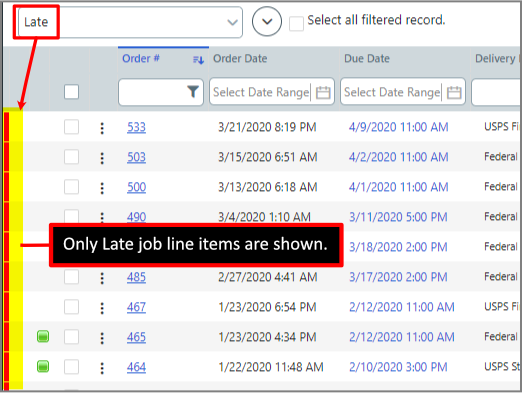Check the row checkbox for order 467
This screenshot has width=522, height=393.
pos(71,307)
